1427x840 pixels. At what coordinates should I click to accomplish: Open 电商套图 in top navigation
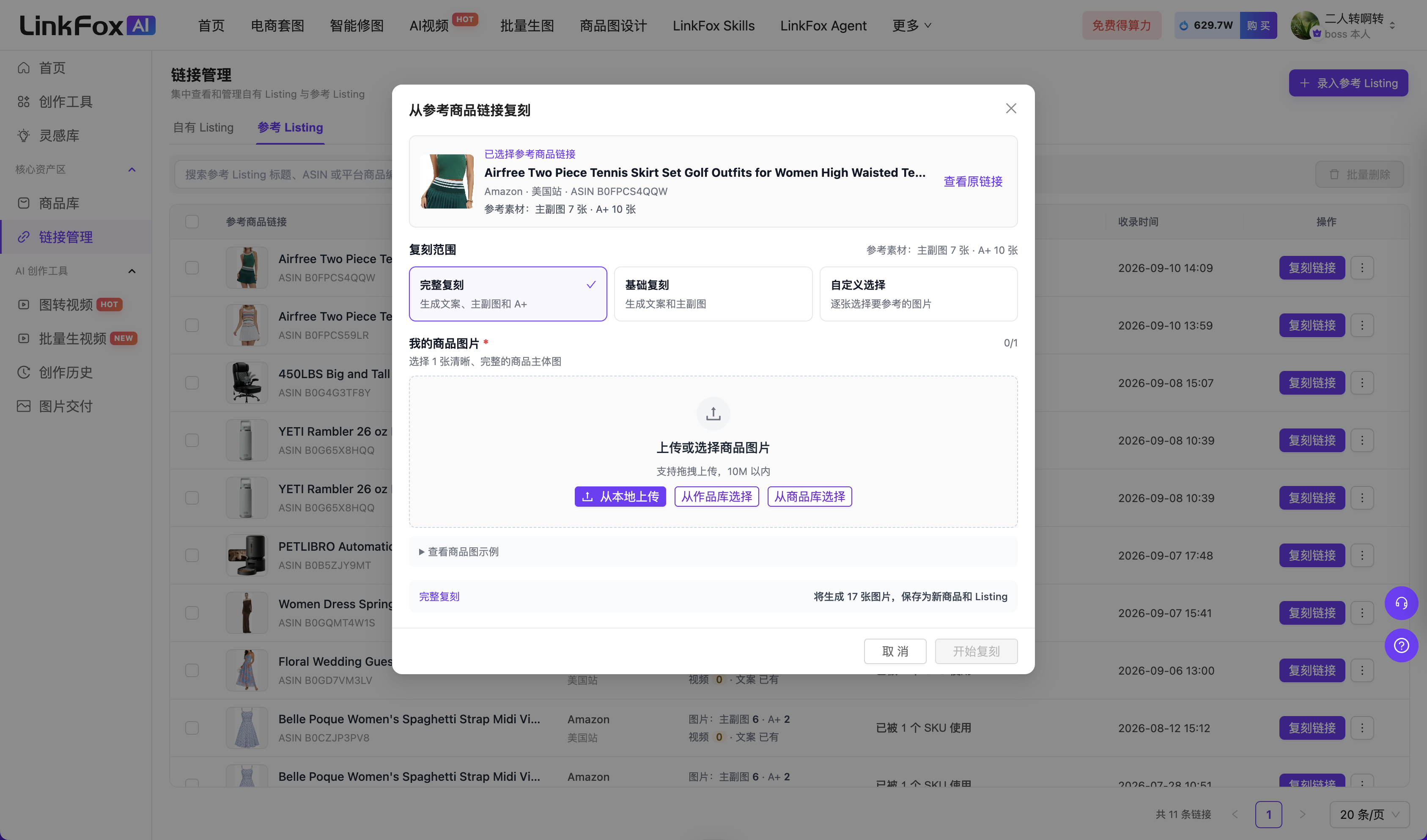277,25
